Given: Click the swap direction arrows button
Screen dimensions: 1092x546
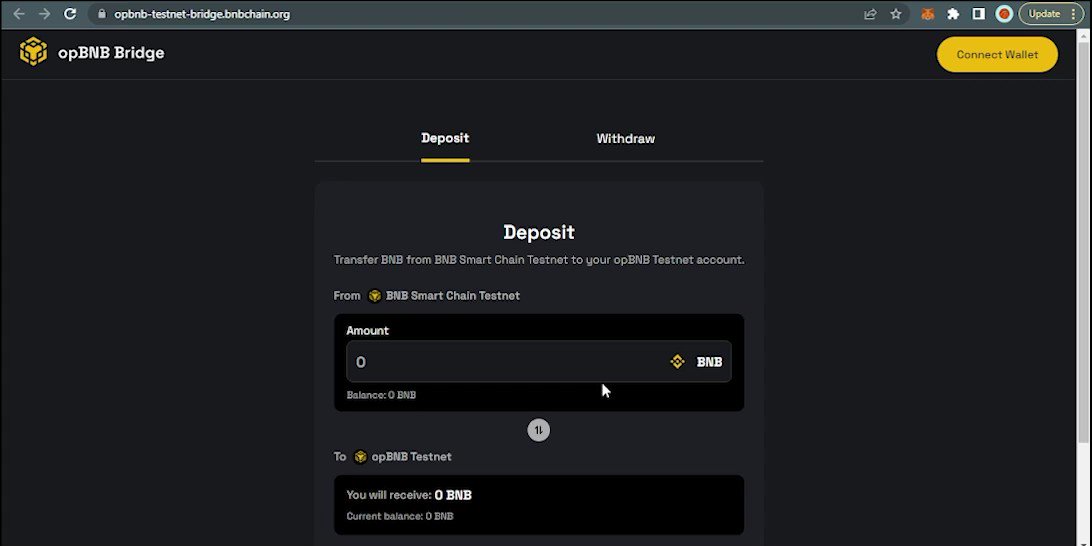Looking at the screenshot, I should tap(538, 430).
